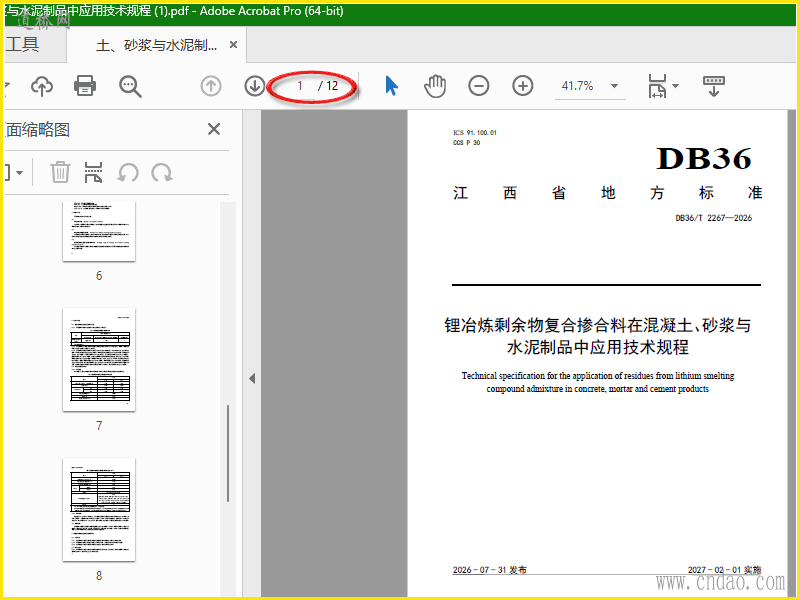The image size is (800, 600).
Task: Click the cloud upload icon
Action: tap(42, 86)
